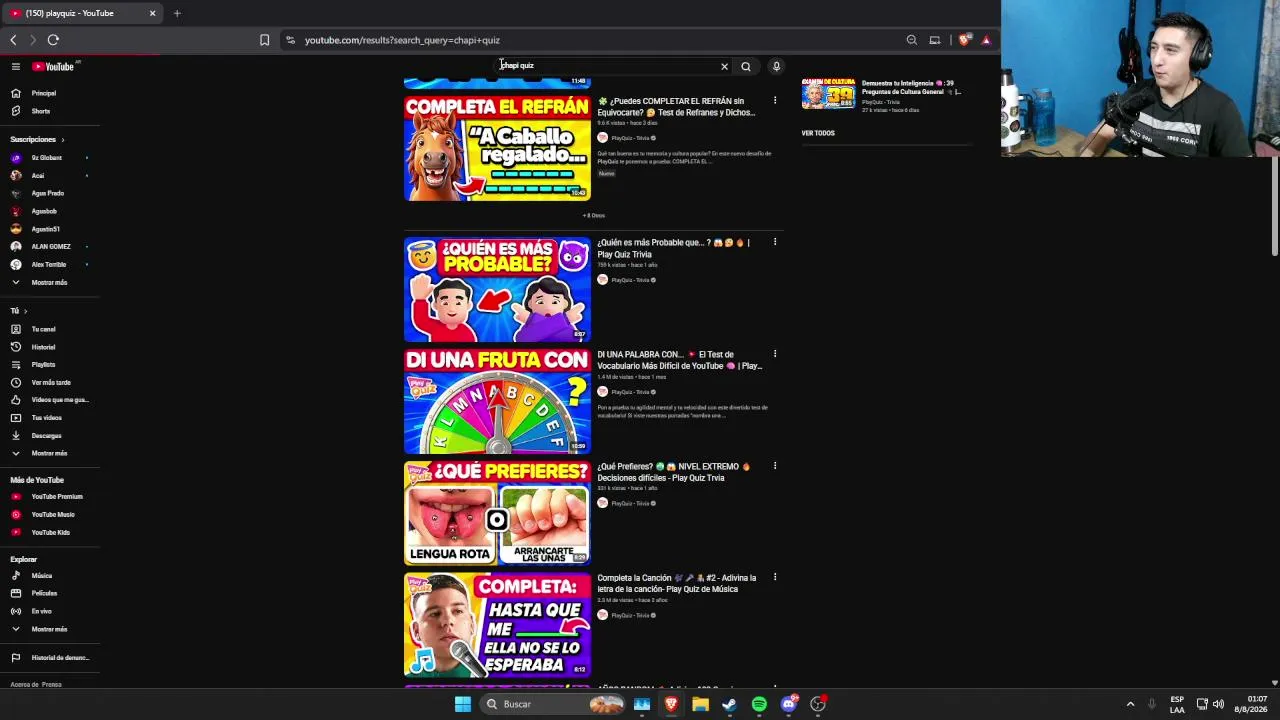Open Descargas in the sidebar
Viewport: 1280px width, 720px height.
click(46, 436)
